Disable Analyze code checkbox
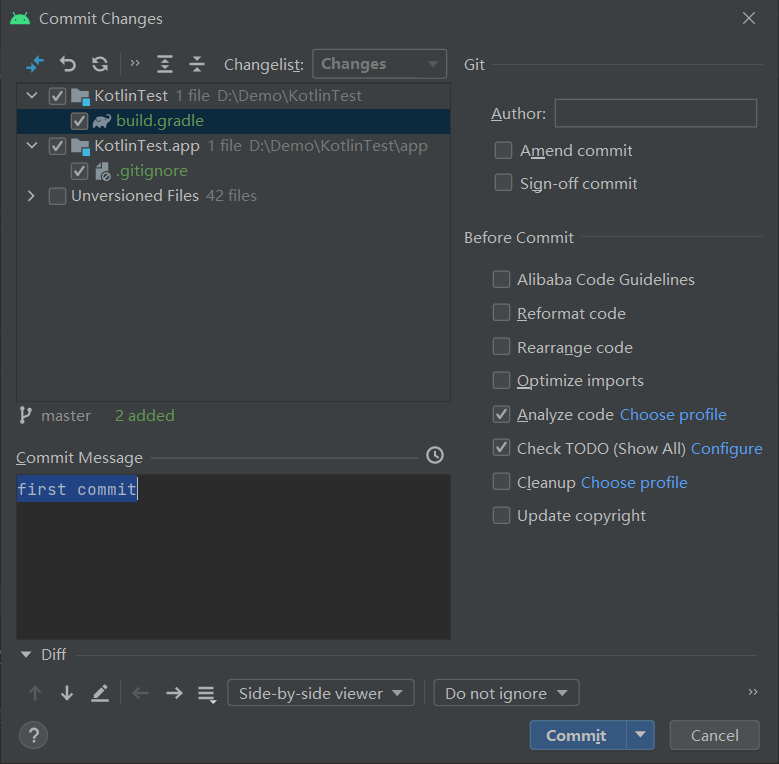779x764 pixels. pyautogui.click(x=501, y=414)
